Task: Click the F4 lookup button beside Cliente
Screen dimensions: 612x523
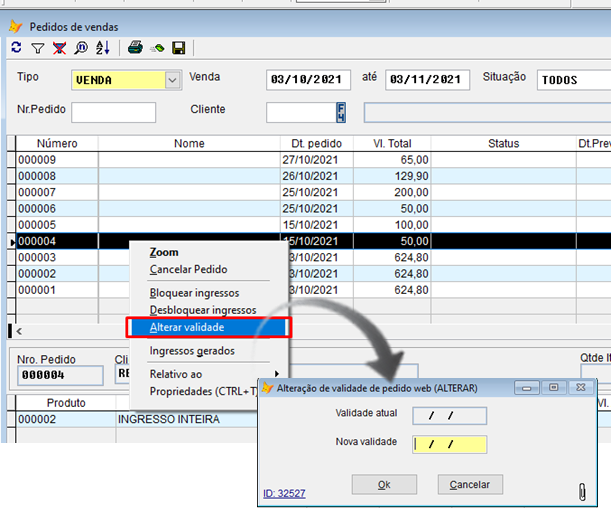Action: [x=341, y=112]
